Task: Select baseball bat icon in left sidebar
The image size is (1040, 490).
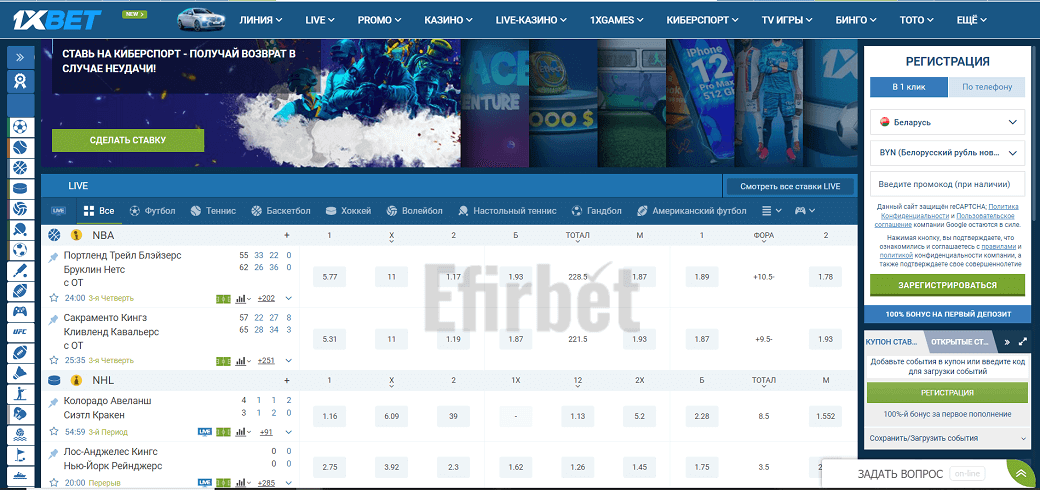Action: tap(20, 270)
